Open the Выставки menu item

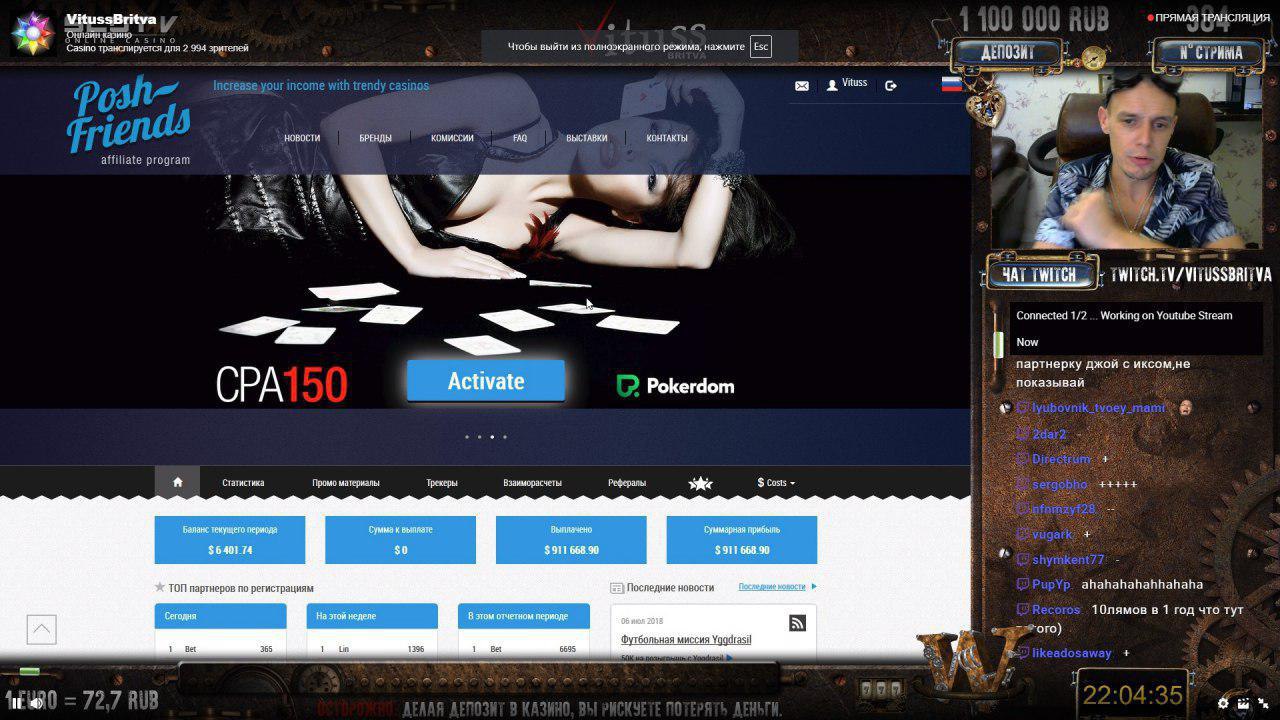click(x=586, y=138)
